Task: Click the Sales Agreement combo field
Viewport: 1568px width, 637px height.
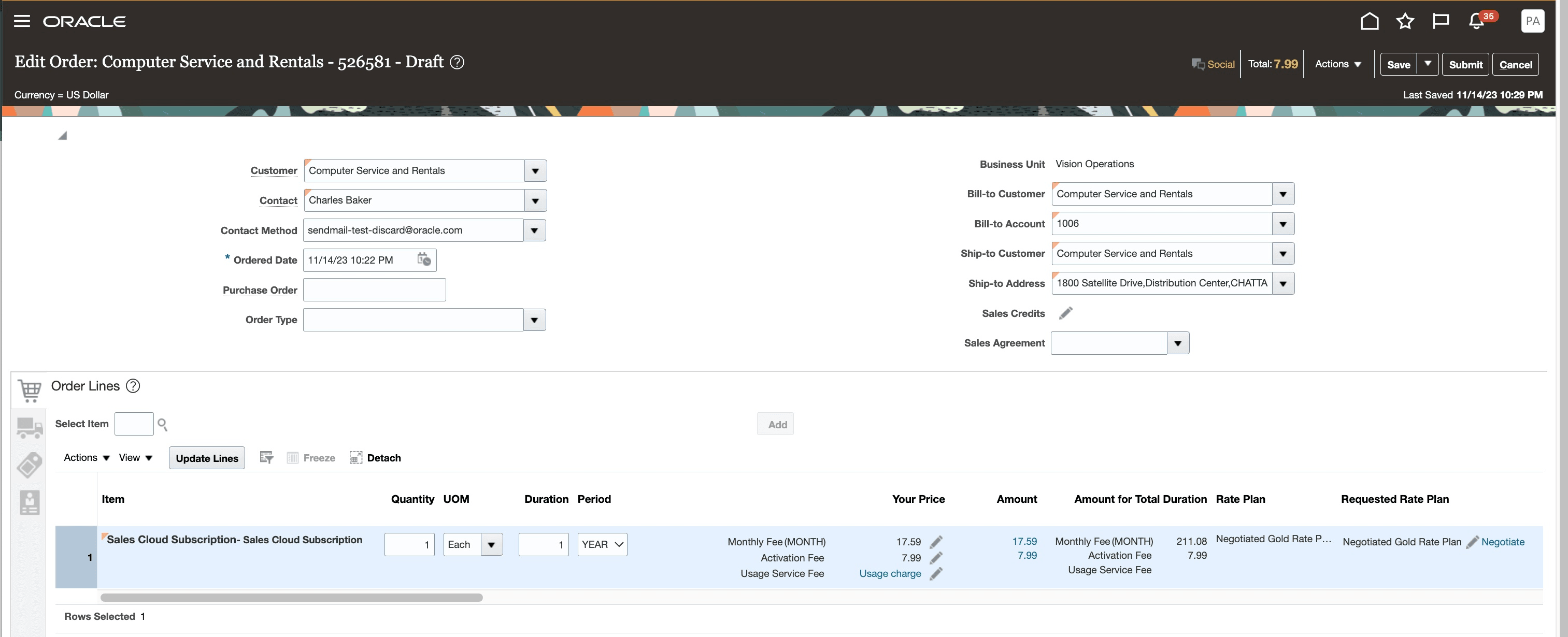Action: coord(1109,343)
